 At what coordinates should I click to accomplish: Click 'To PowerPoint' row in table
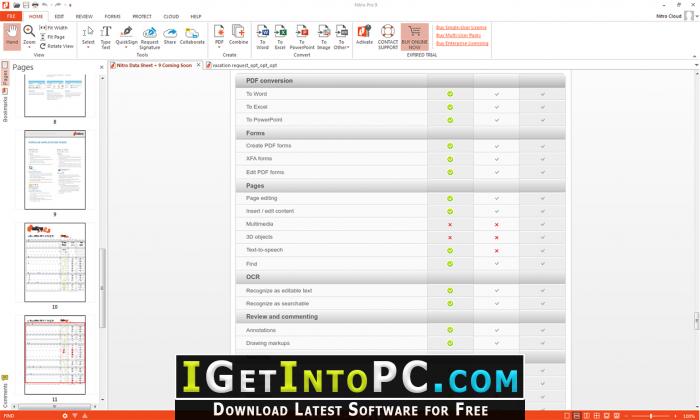point(400,120)
